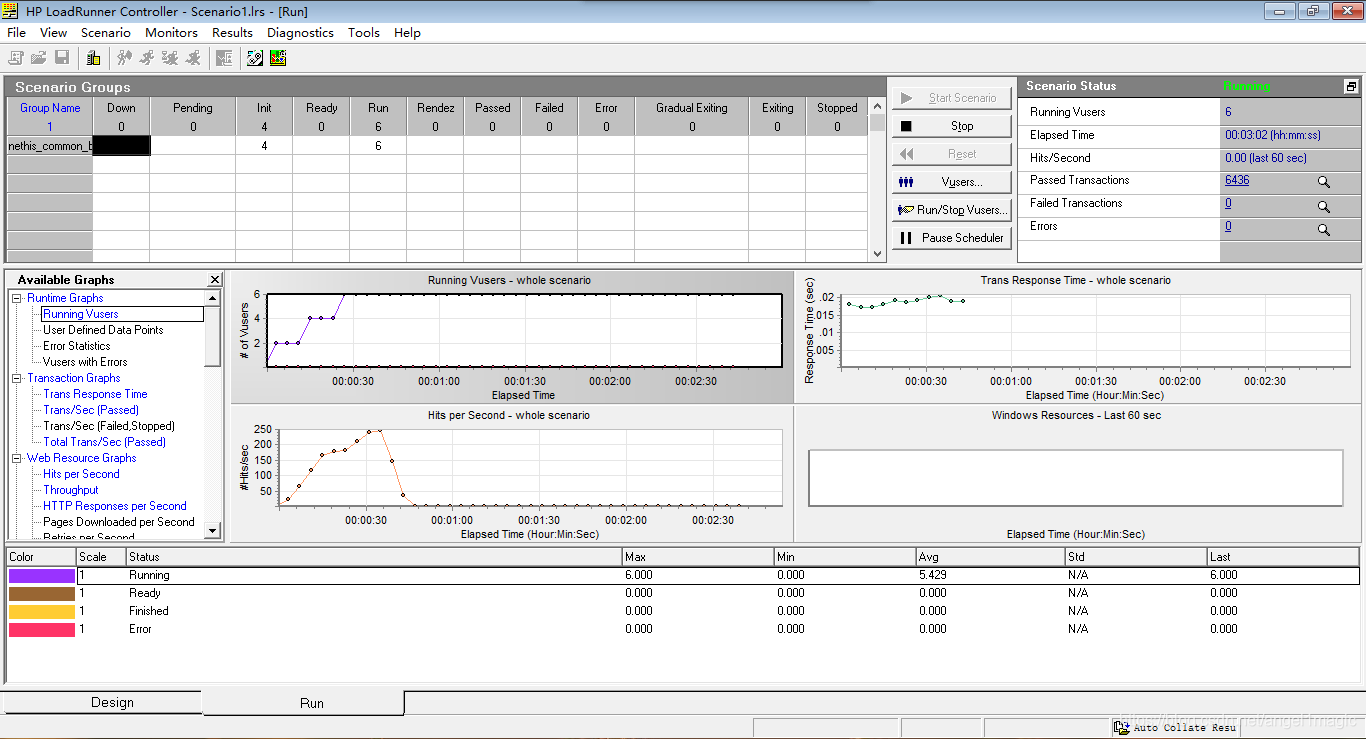
Task: Collapse the Web Resource Graphs tree node
Action: (17, 458)
